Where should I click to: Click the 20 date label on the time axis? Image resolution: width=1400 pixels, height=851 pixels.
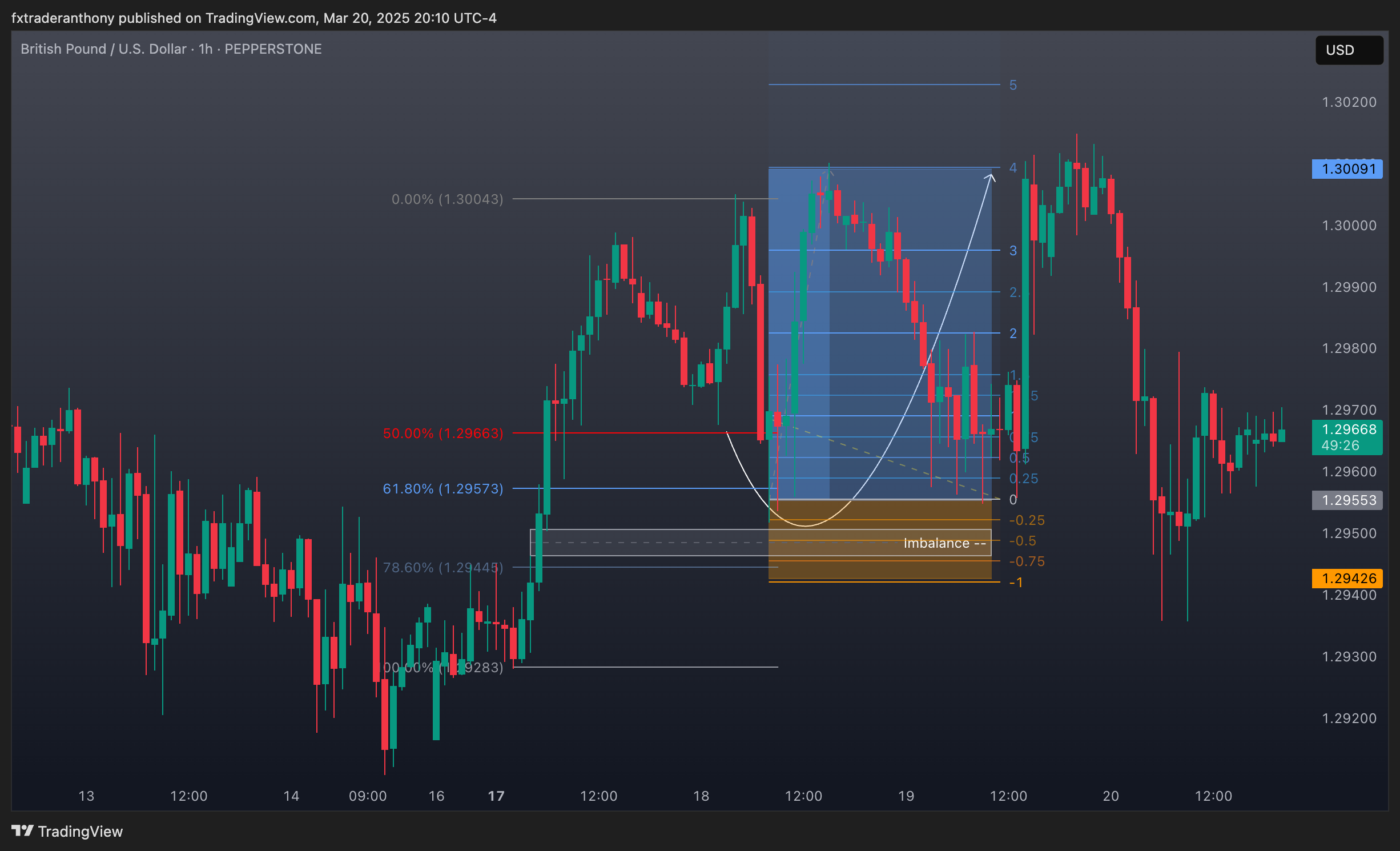click(1111, 796)
